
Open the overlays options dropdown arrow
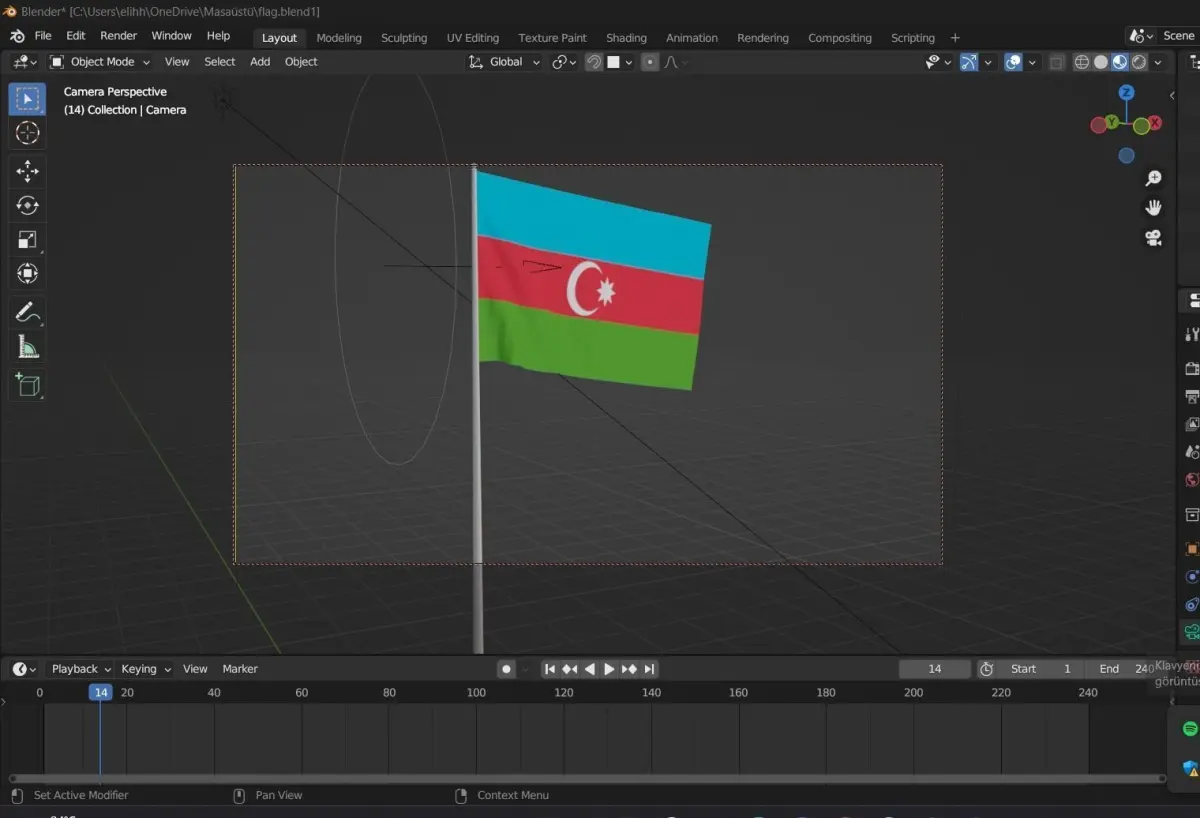(x=1032, y=62)
